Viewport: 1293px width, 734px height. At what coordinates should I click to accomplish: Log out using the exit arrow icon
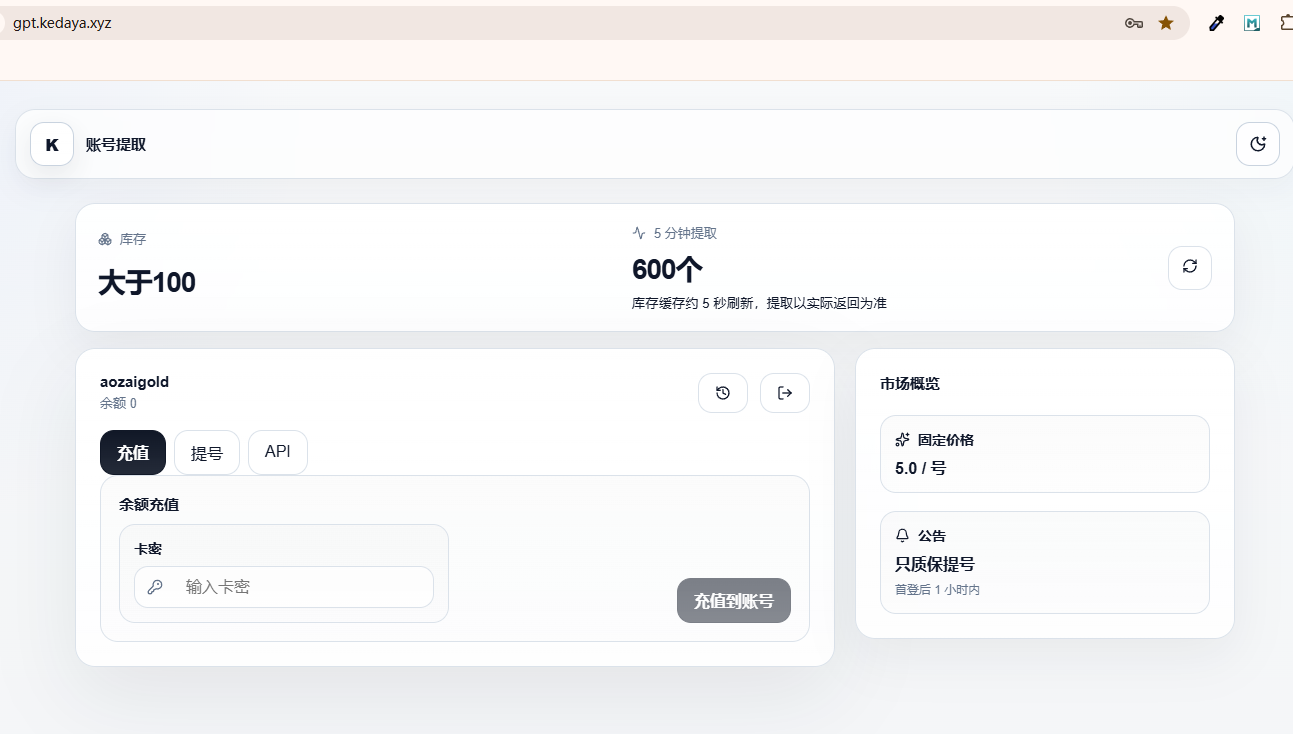click(x=785, y=393)
